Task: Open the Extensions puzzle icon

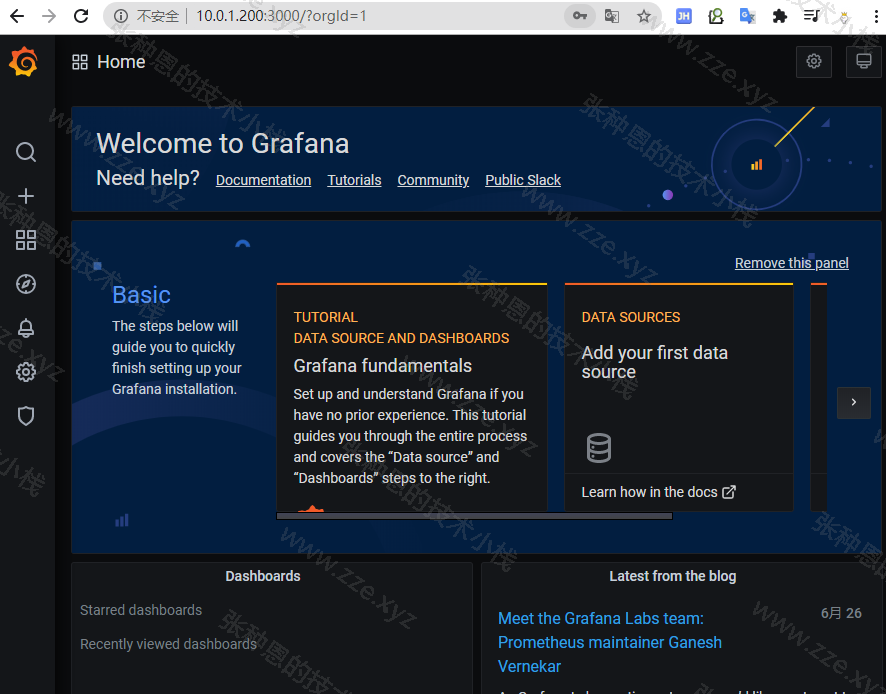Action: [780, 16]
